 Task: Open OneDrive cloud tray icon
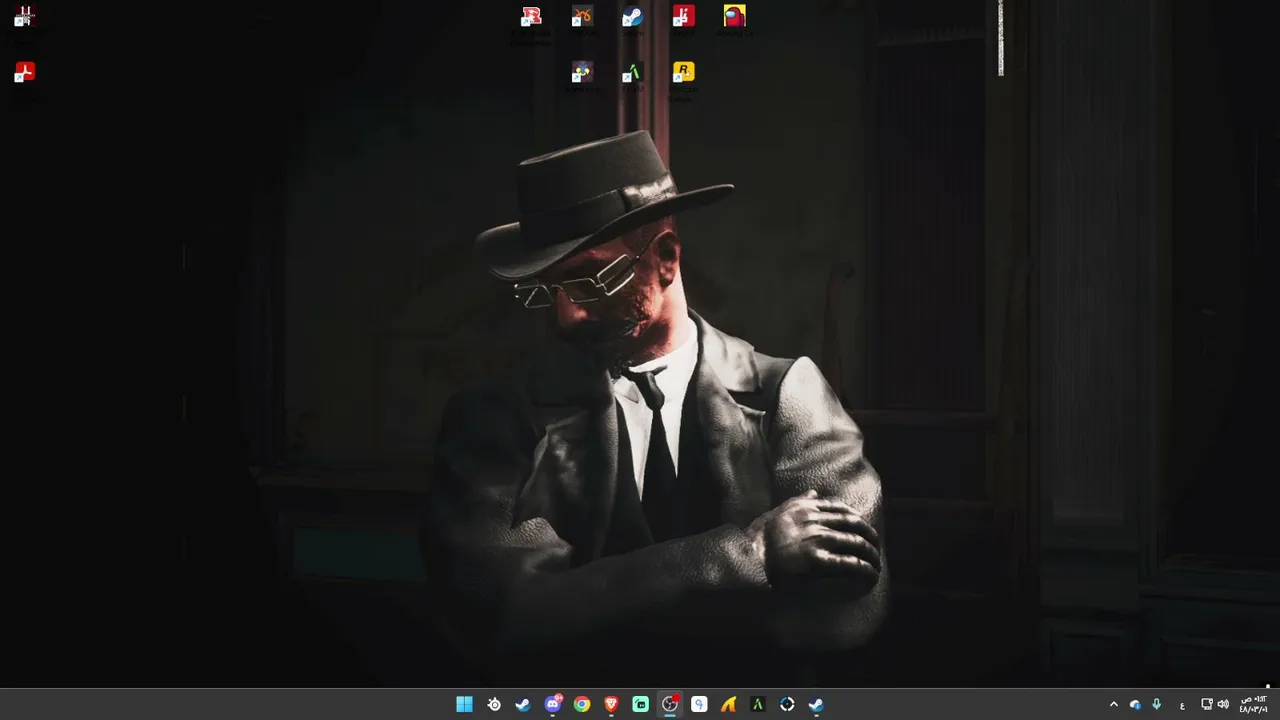click(x=1135, y=704)
